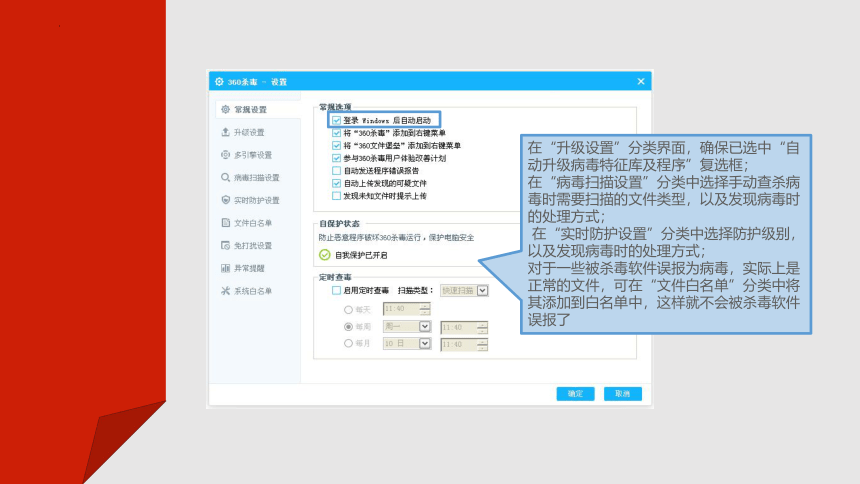This screenshot has width=860, height=484.
Task: Click the 系统白名单 icon
Action: tap(225, 291)
